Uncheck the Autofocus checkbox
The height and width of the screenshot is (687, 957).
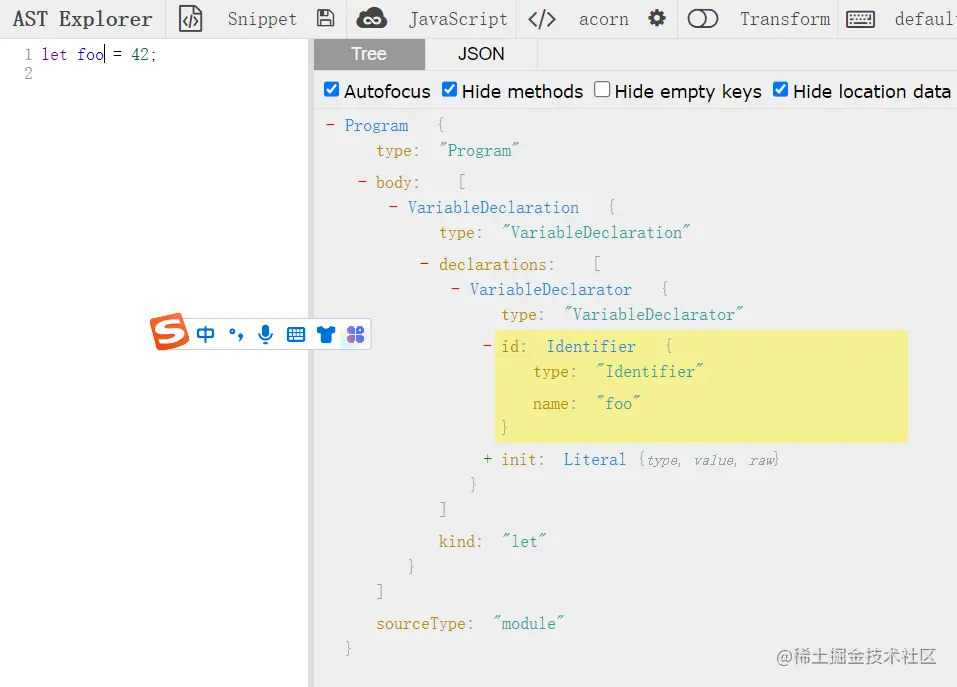click(331, 90)
